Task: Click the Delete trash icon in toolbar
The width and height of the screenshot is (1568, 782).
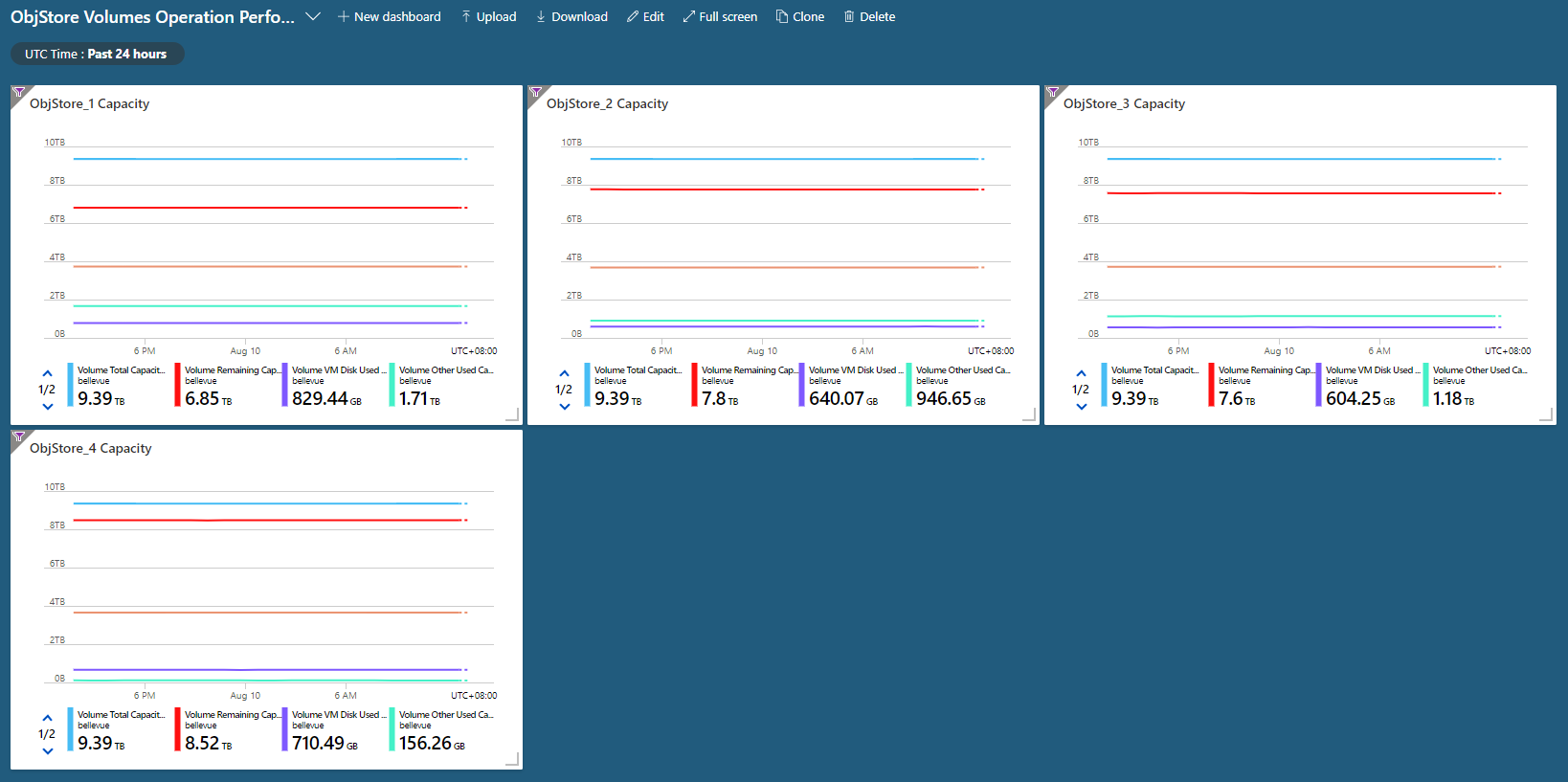Action: click(x=849, y=16)
